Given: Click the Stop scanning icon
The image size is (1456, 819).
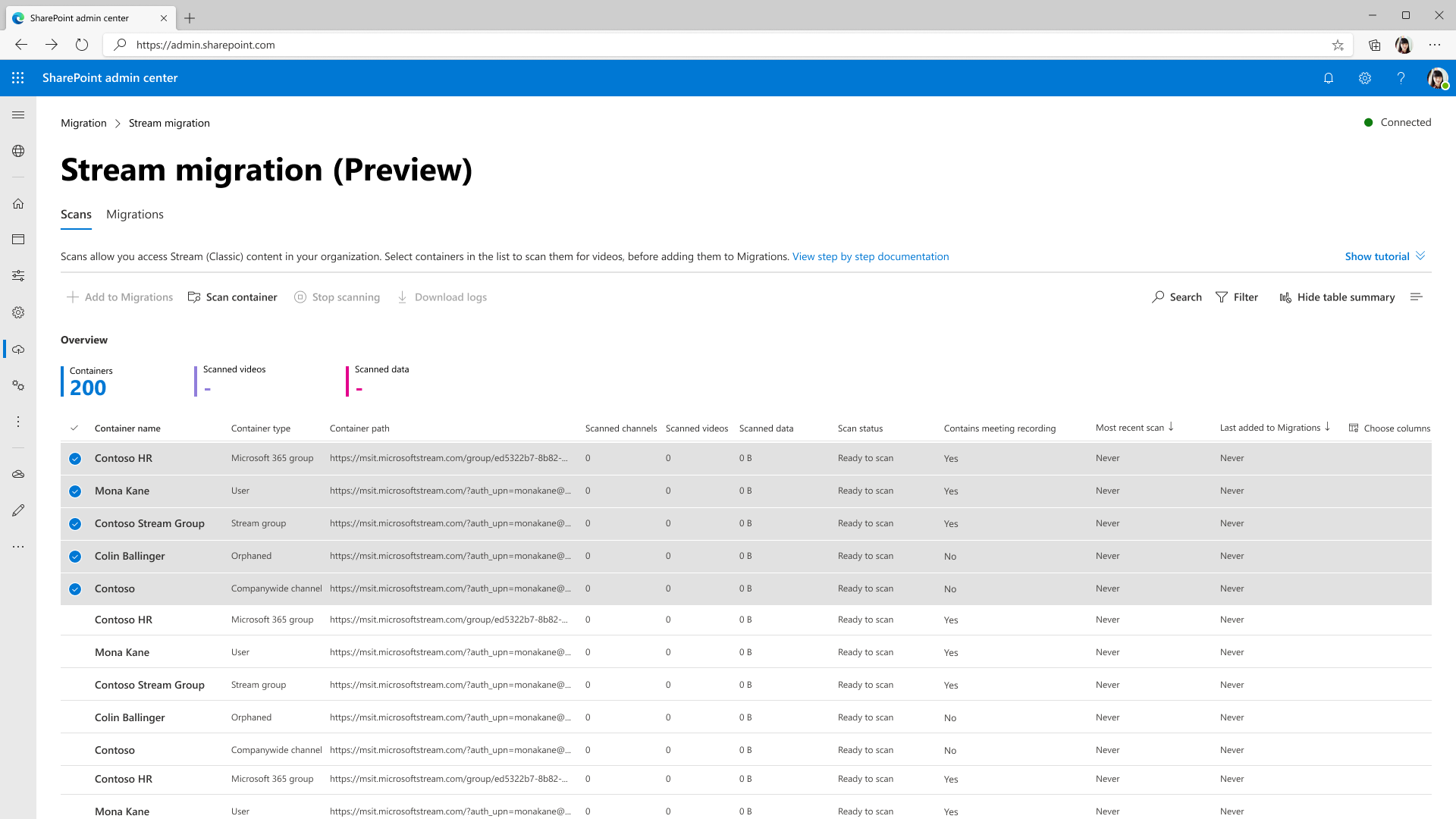Looking at the screenshot, I should point(300,297).
